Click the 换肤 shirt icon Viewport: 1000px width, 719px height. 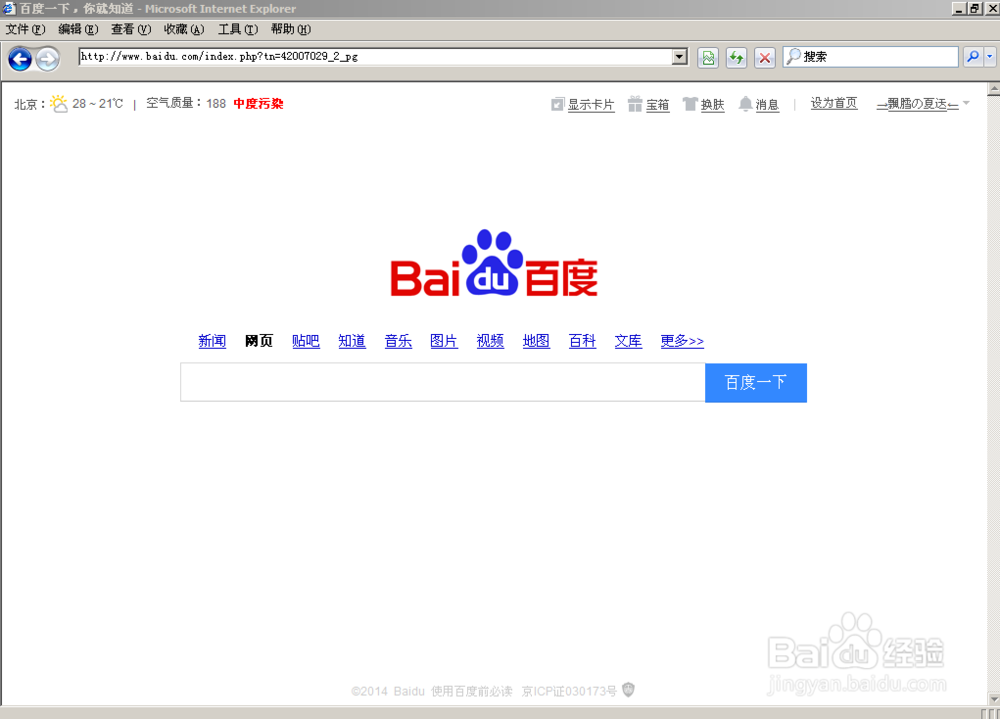(690, 104)
